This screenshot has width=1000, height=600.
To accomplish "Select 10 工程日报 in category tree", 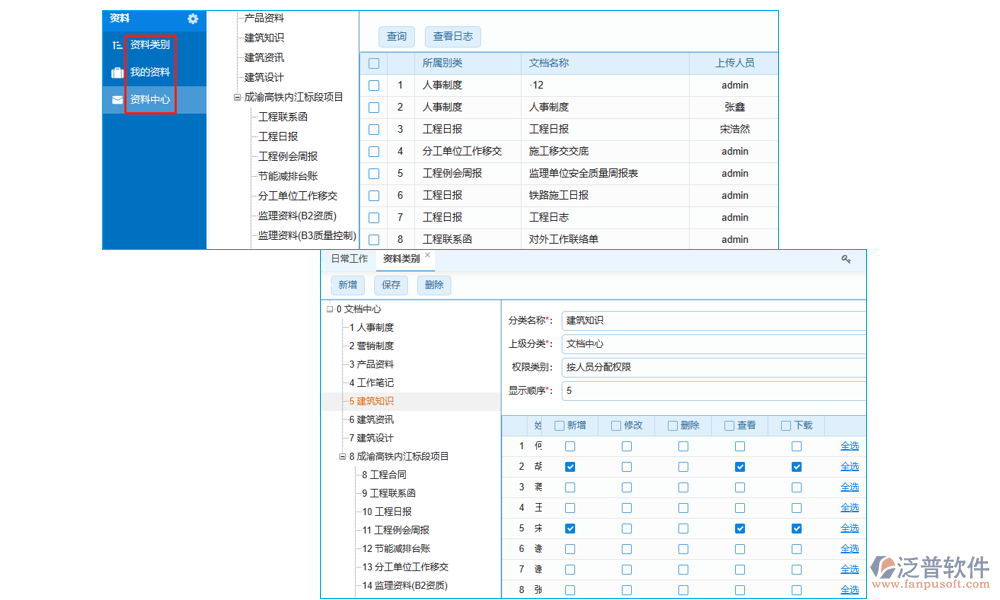I will coord(387,512).
